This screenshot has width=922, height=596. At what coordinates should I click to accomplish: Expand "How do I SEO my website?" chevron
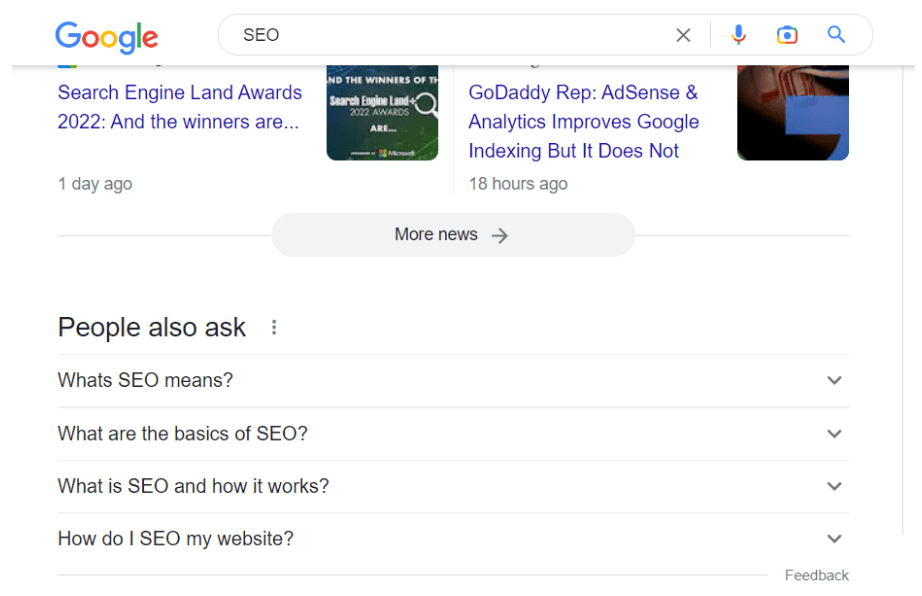pyautogui.click(x=834, y=539)
